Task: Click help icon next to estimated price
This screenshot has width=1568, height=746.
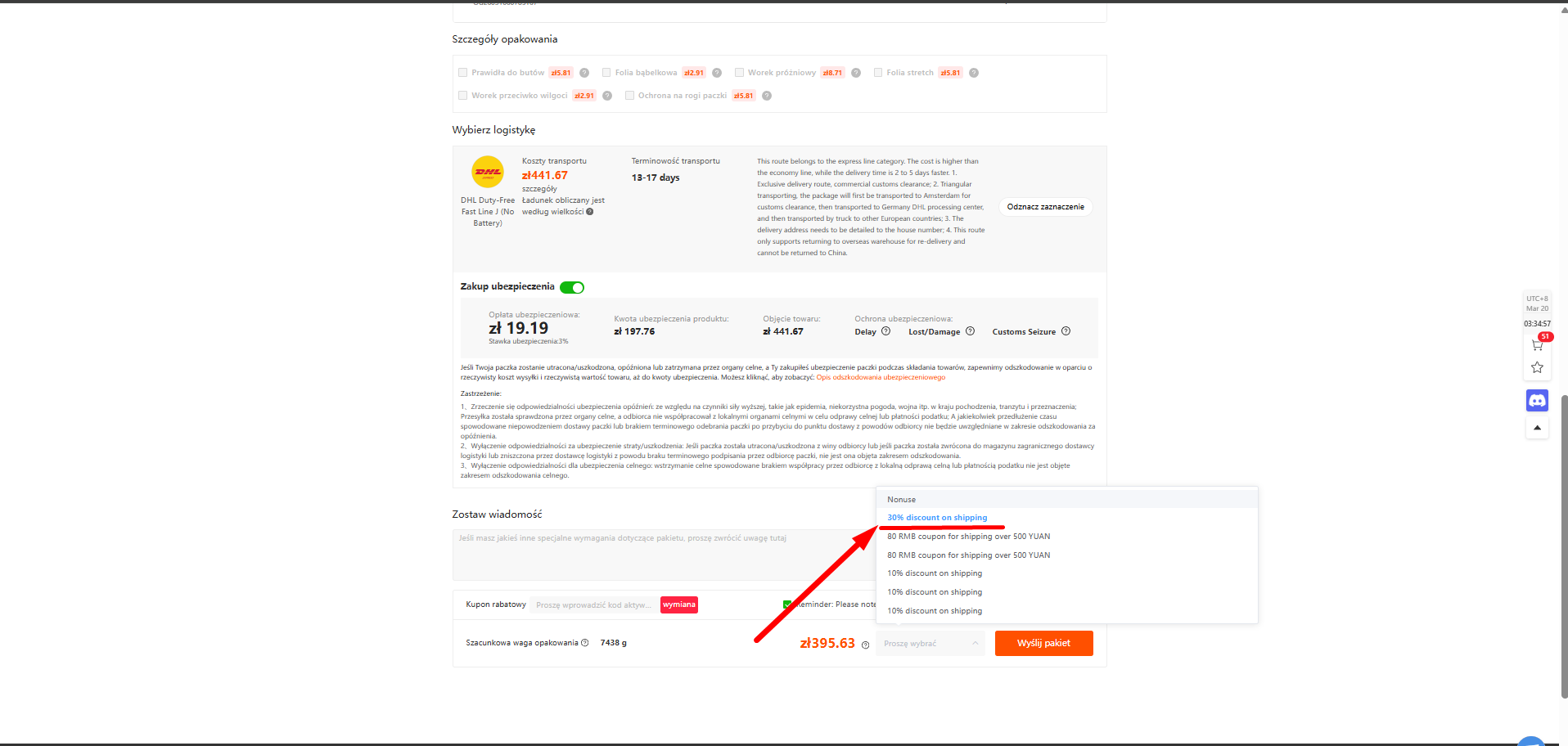Action: [865, 645]
